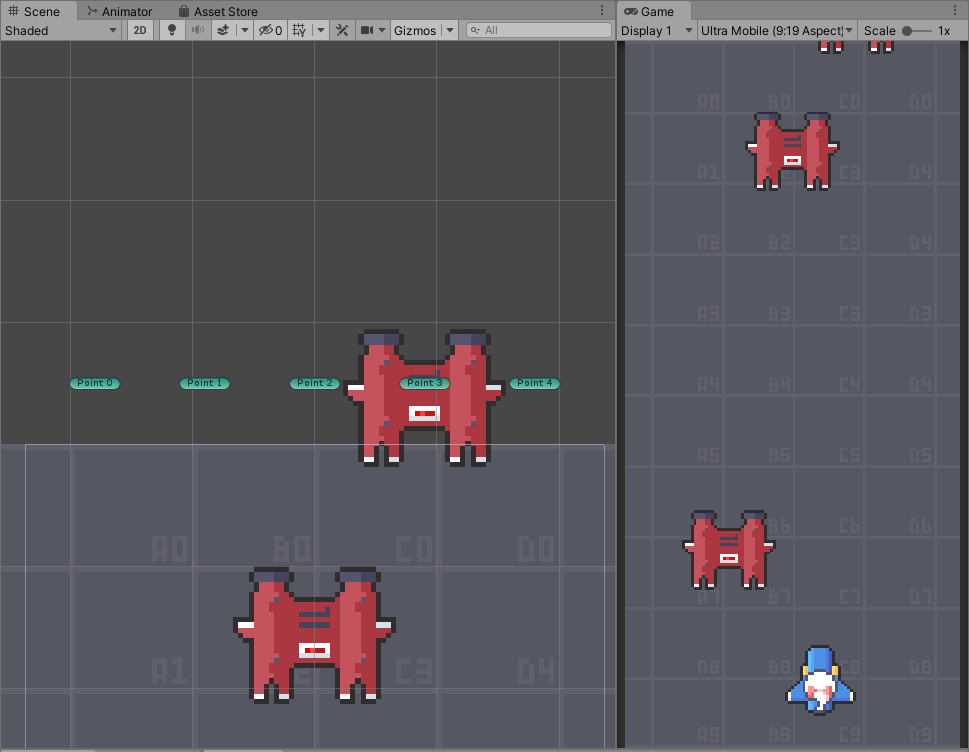Expand the scene camera settings arrow
This screenshot has width=969, height=752.
(x=382, y=30)
